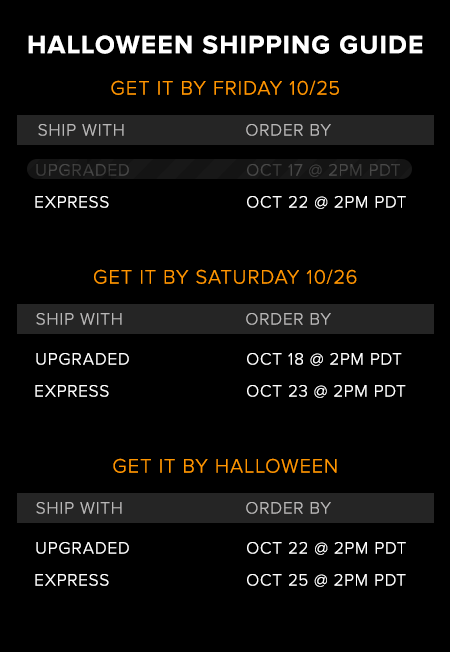450x652 pixels.
Task: Click Ship With header in Friday table
Action: click(81, 130)
